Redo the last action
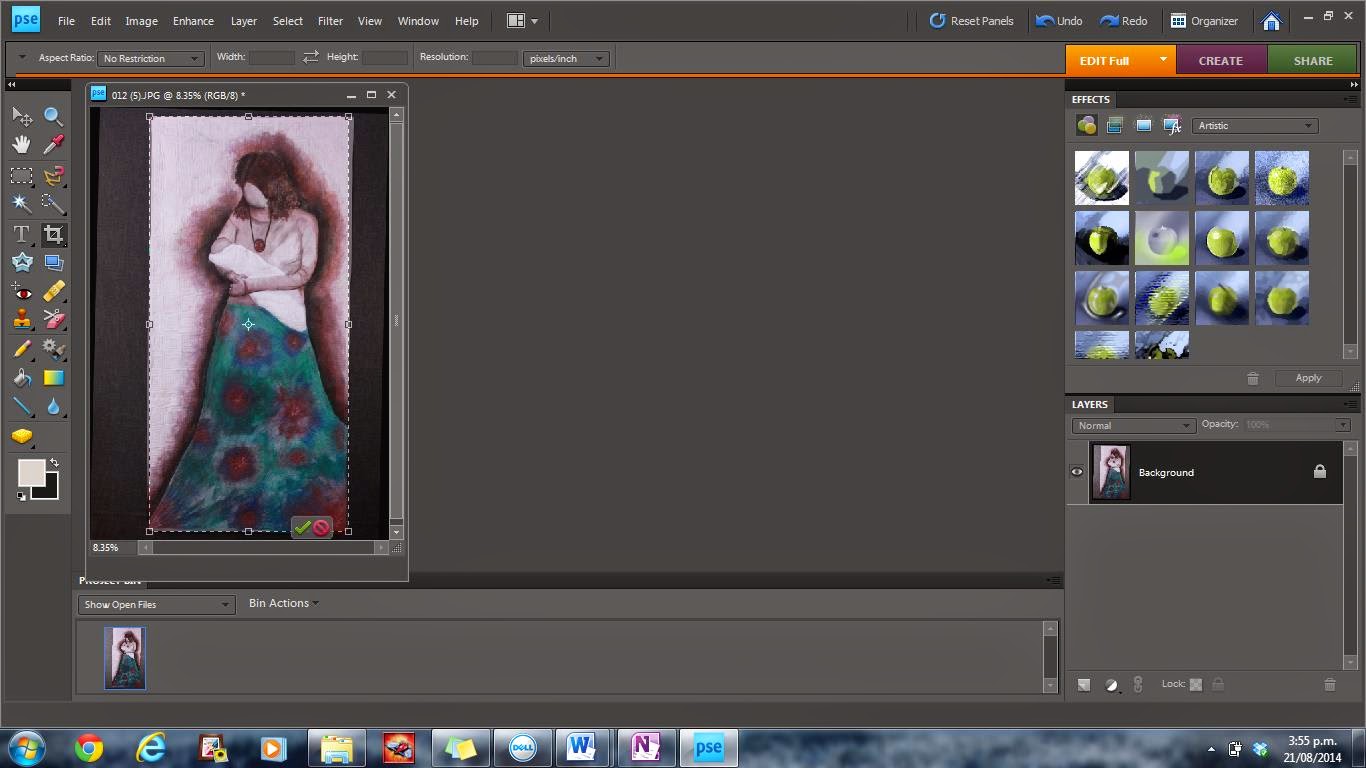The height and width of the screenshot is (768, 1366). tap(1124, 20)
